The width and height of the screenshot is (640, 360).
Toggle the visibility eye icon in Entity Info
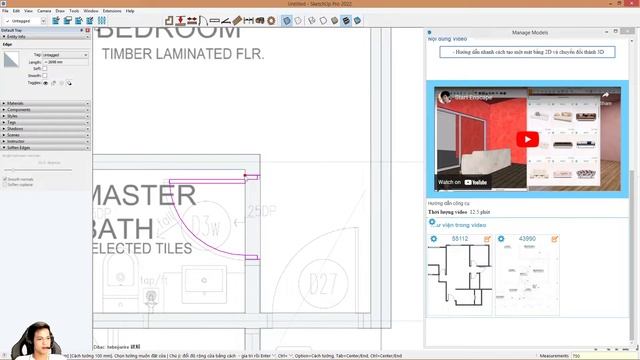46,83
